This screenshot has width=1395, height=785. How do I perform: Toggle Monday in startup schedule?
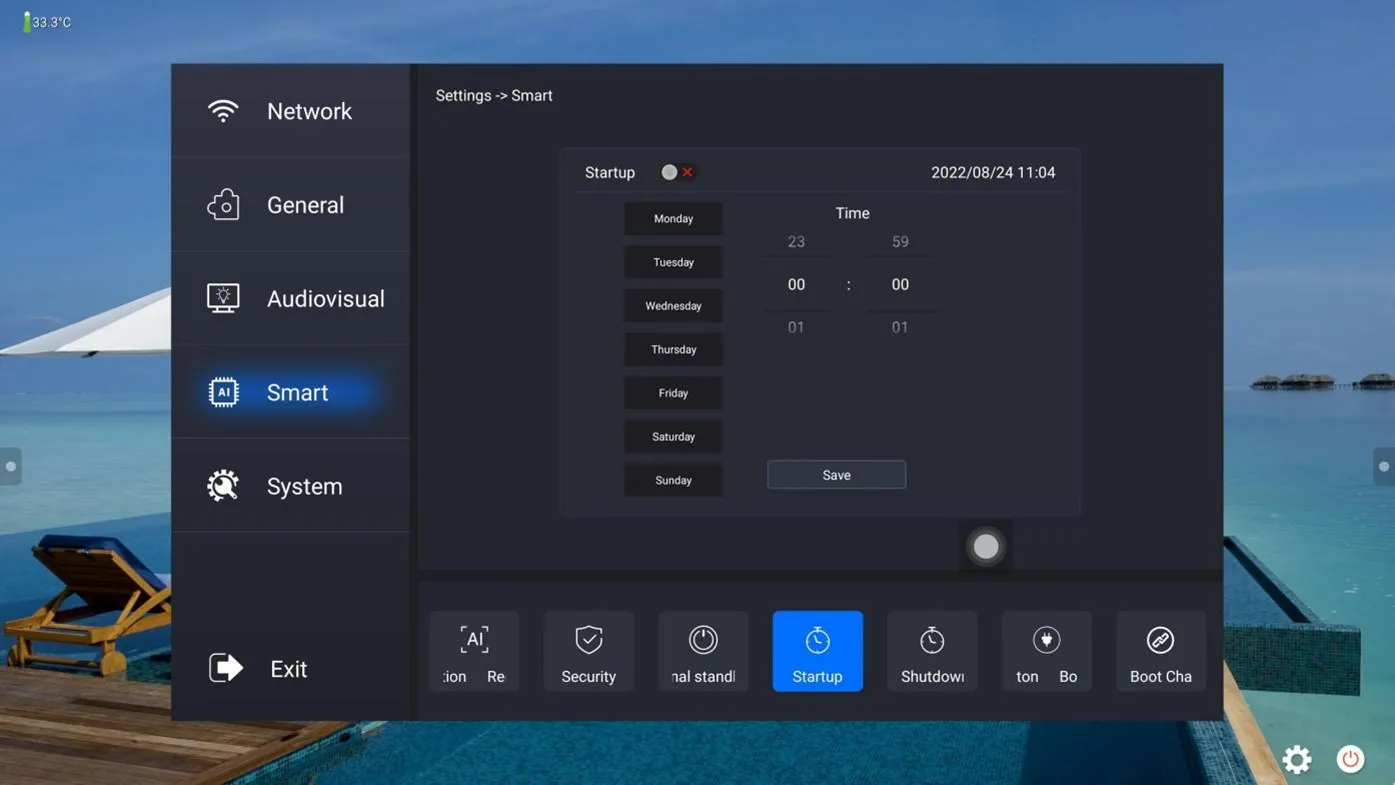(x=673, y=219)
